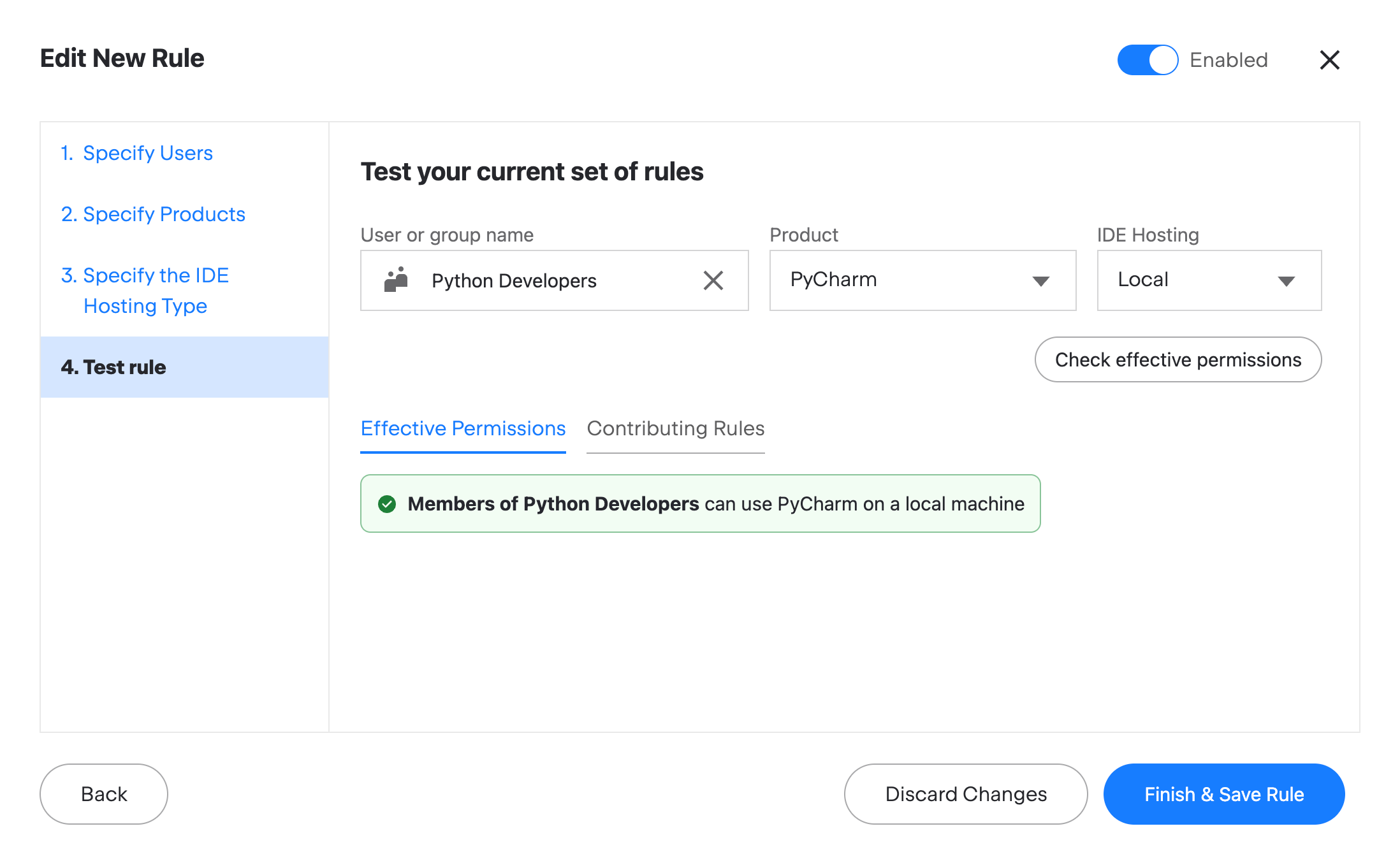Viewport: 1400px width, 854px height.
Task: Select the Effective Permissions tab
Action: tap(463, 429)
